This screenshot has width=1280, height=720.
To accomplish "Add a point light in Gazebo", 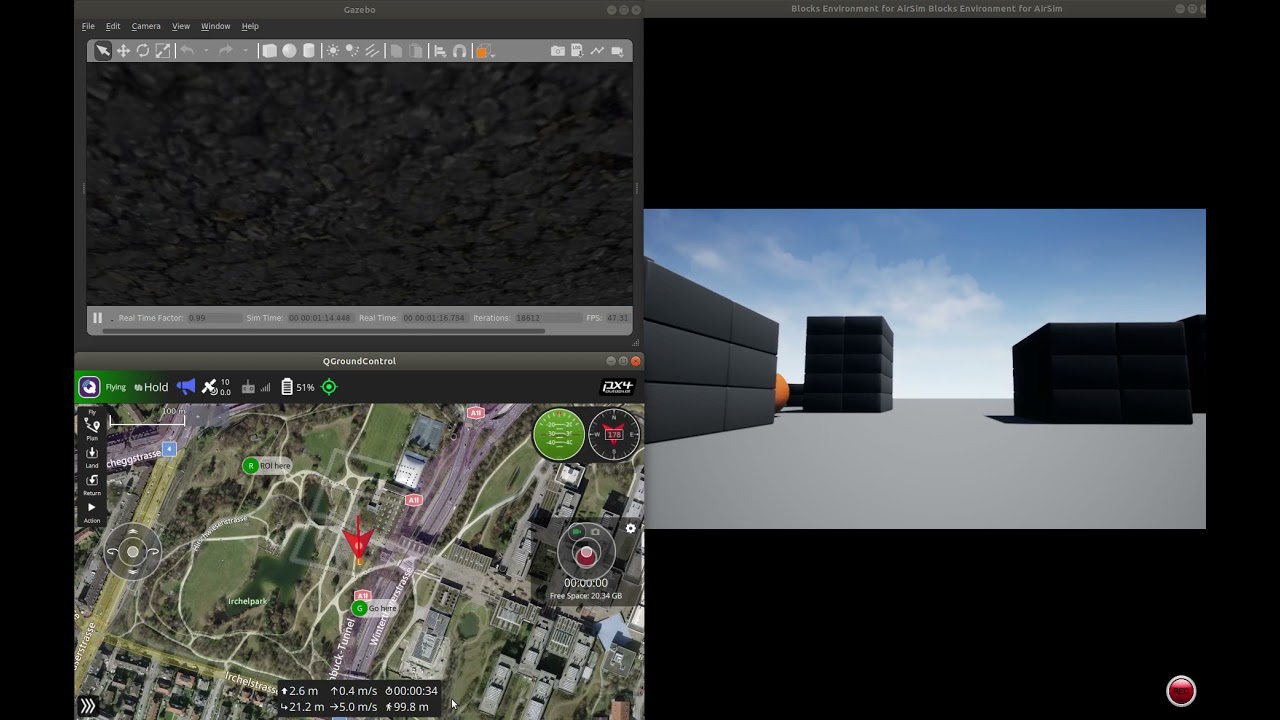I will 333,51.
